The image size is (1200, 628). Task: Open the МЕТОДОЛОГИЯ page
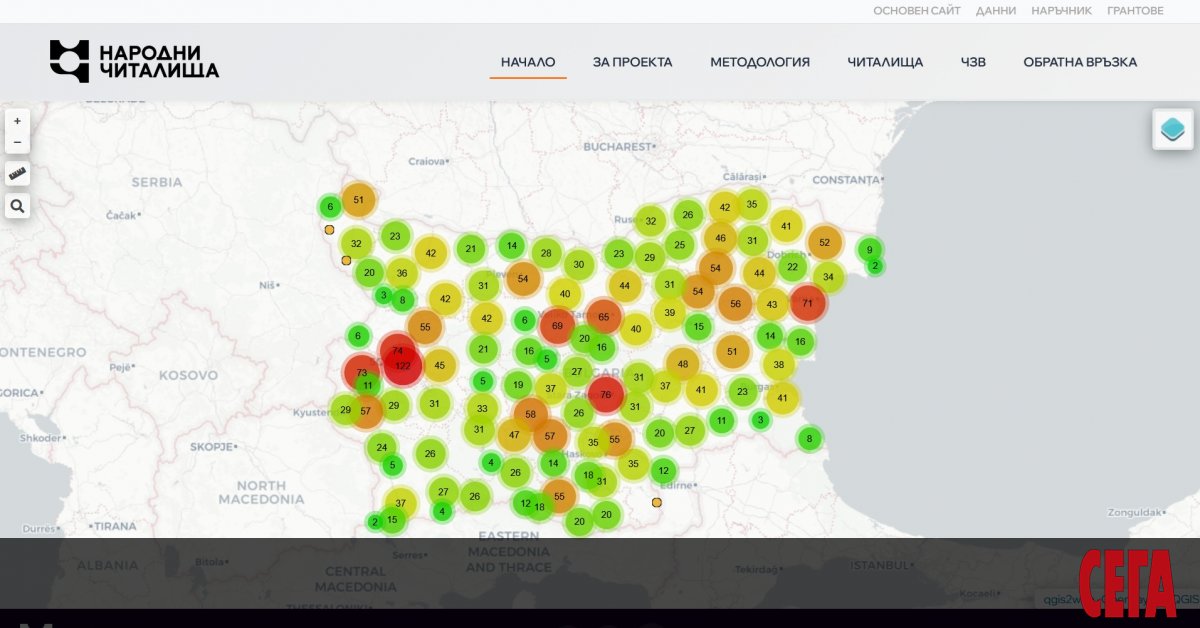(x=759, y=62)
